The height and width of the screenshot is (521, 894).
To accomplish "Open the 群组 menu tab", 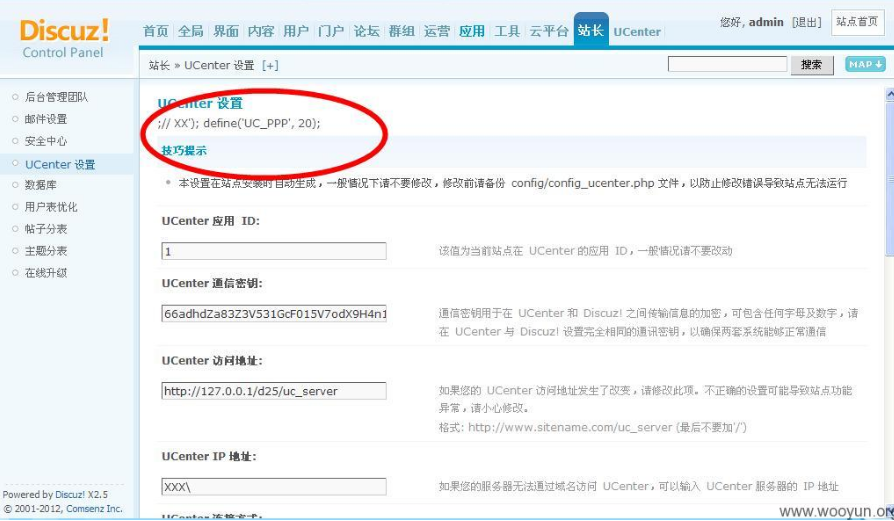I will 401,31.
